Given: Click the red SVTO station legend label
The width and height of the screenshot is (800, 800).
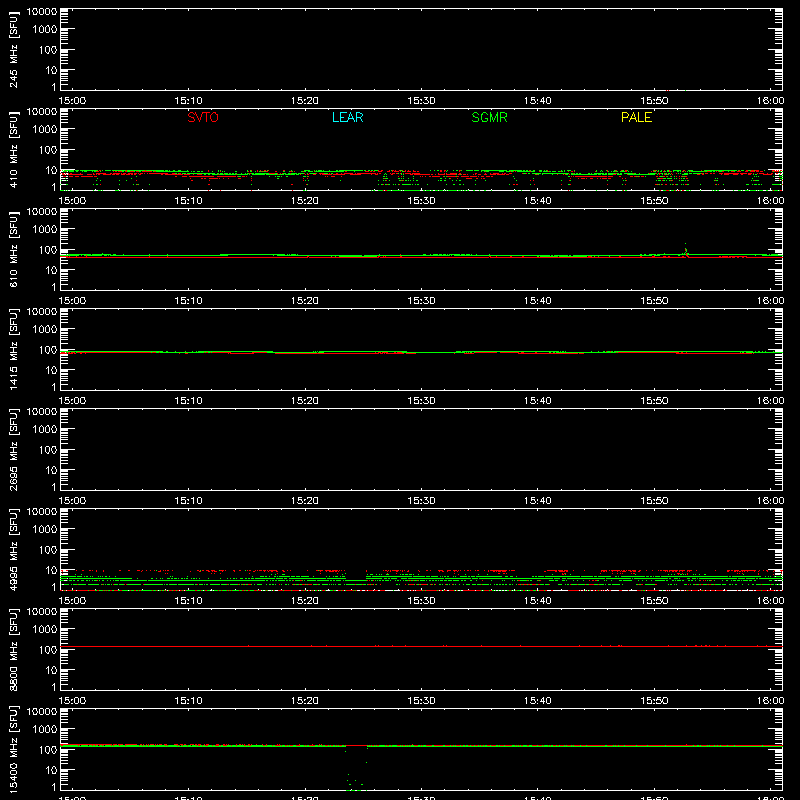Looking at the screenshot, I should (203, 117).
